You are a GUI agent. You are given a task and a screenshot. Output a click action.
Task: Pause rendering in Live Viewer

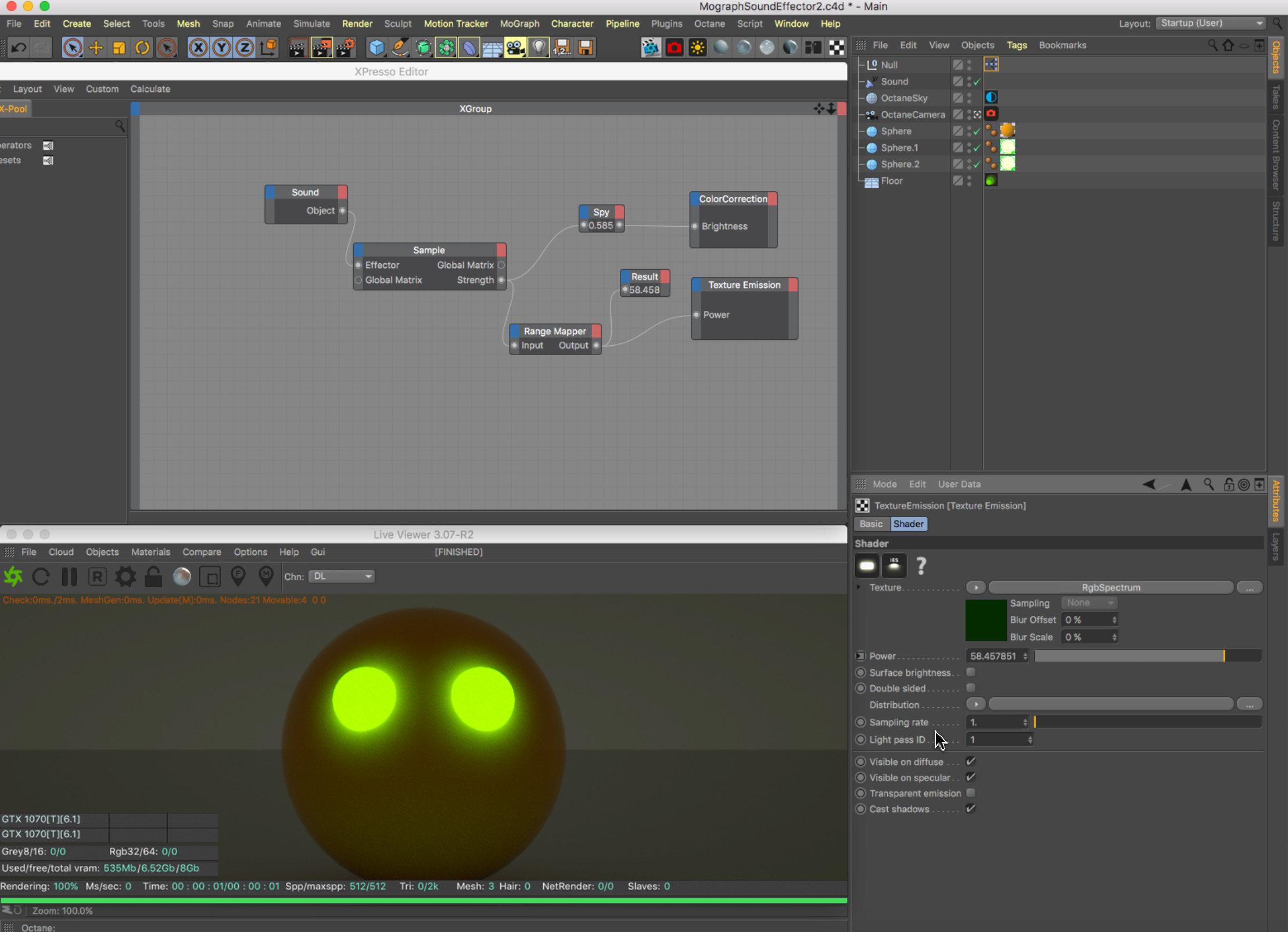69,576
